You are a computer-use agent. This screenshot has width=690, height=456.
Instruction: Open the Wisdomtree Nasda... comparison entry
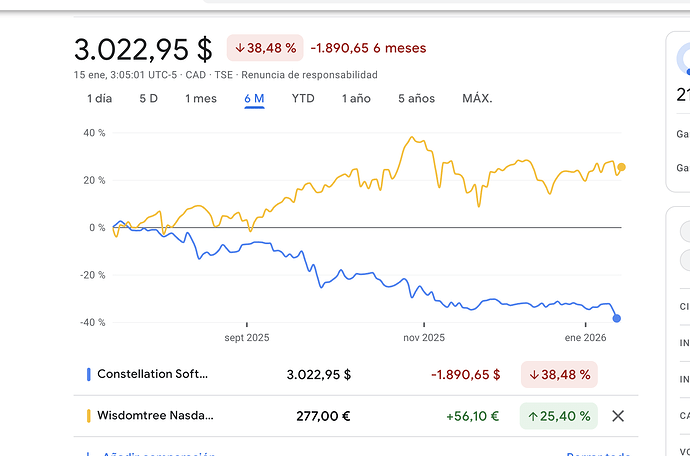(x=155, y=416)
